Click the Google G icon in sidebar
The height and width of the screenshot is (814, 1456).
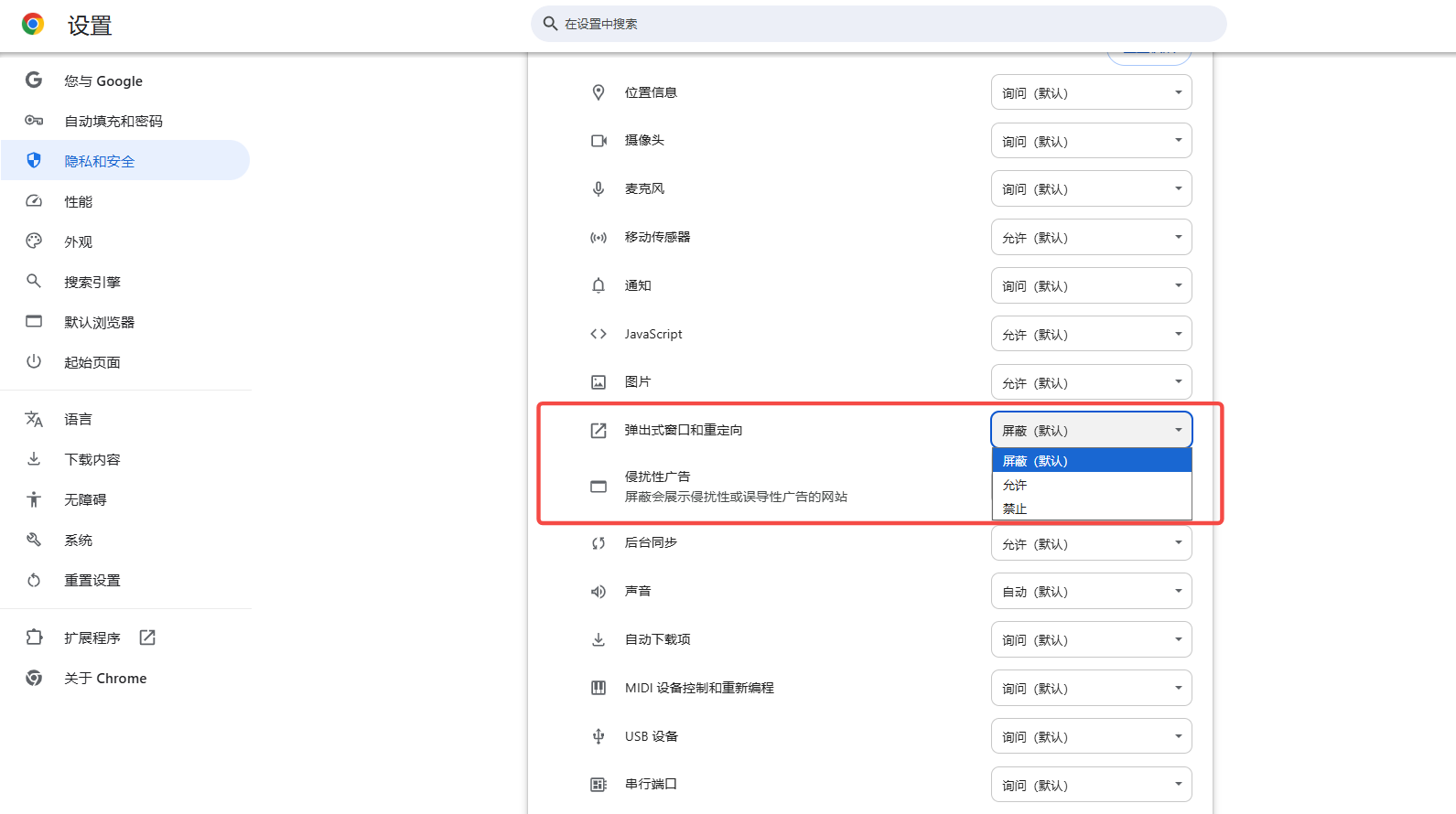tap(34, 80)
